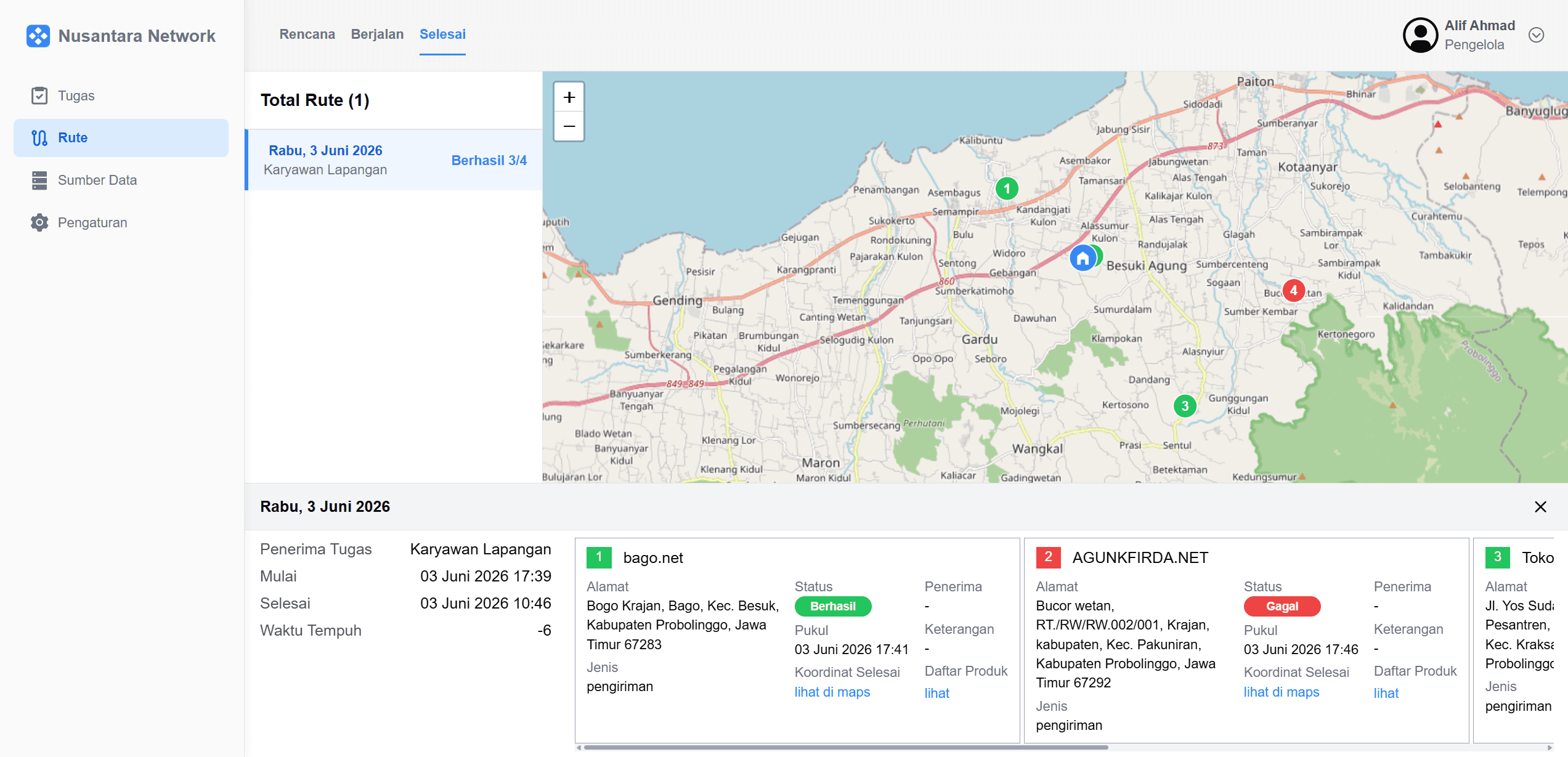Click the Rute route icon
Viewport: 1568px width, 757px height.
[x=39, y=137]
